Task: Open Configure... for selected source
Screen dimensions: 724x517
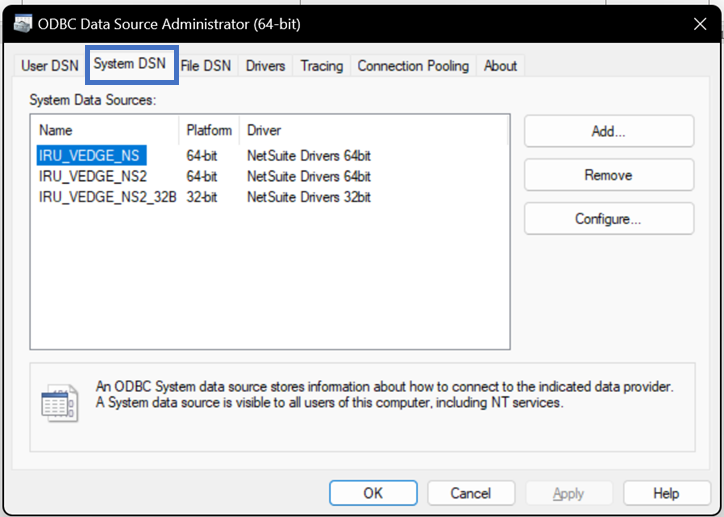Action: 609,219
